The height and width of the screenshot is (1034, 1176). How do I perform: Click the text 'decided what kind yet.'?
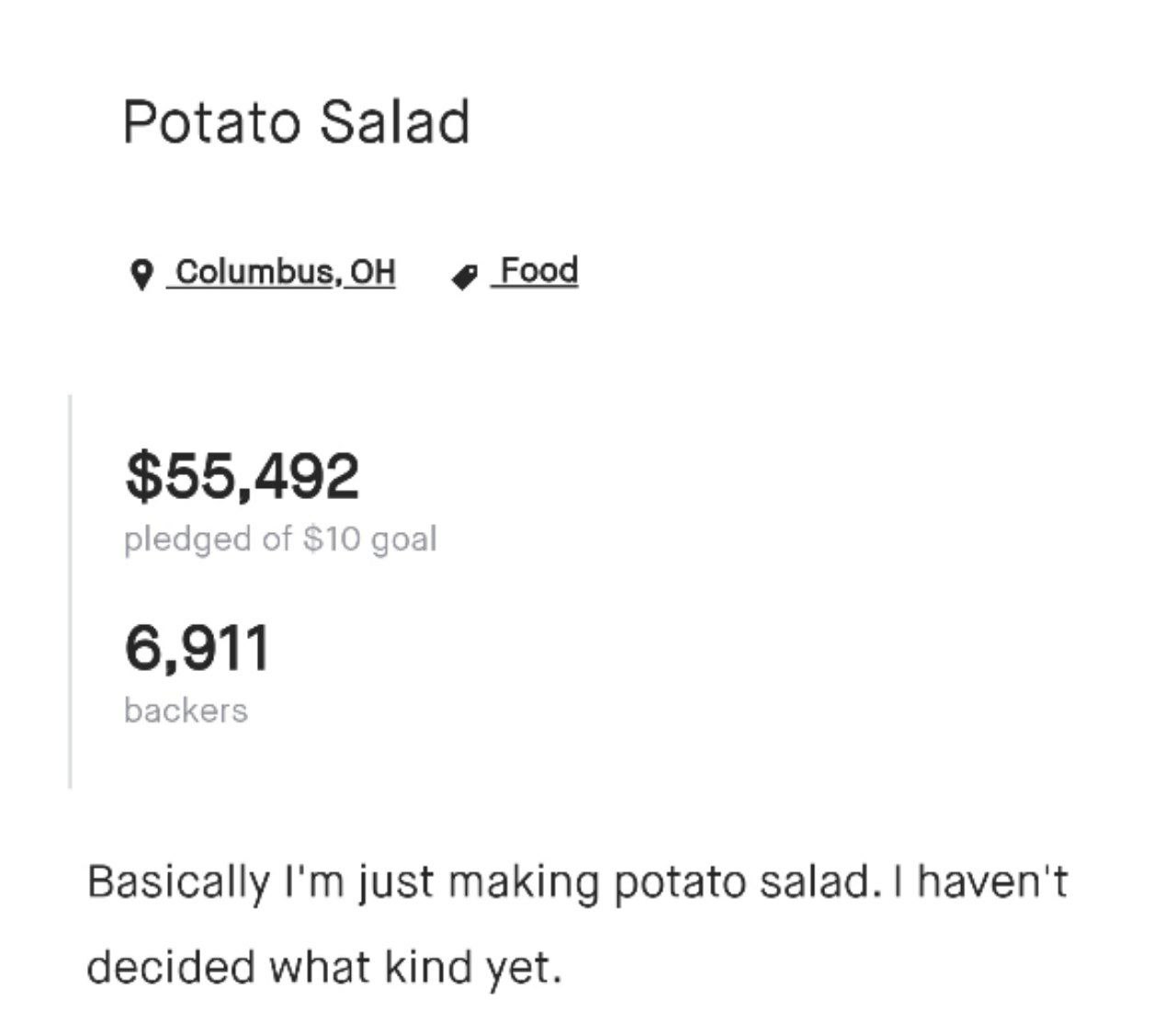coord(323,968)
